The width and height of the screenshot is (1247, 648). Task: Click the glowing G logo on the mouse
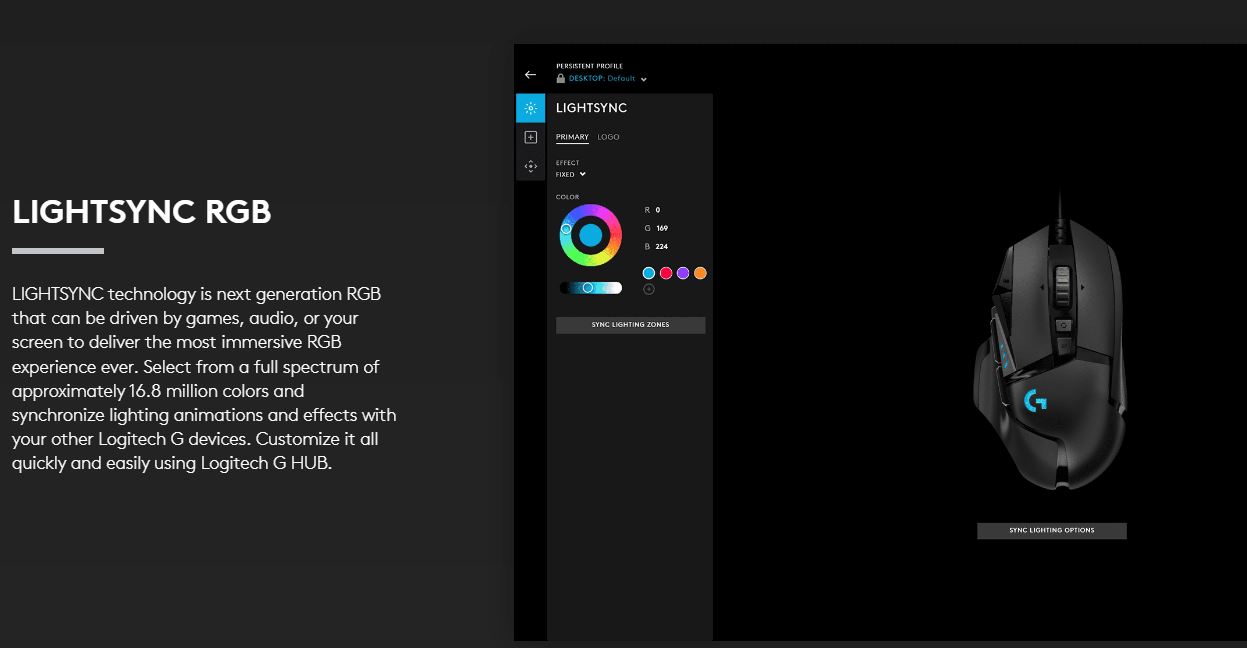1036,401
